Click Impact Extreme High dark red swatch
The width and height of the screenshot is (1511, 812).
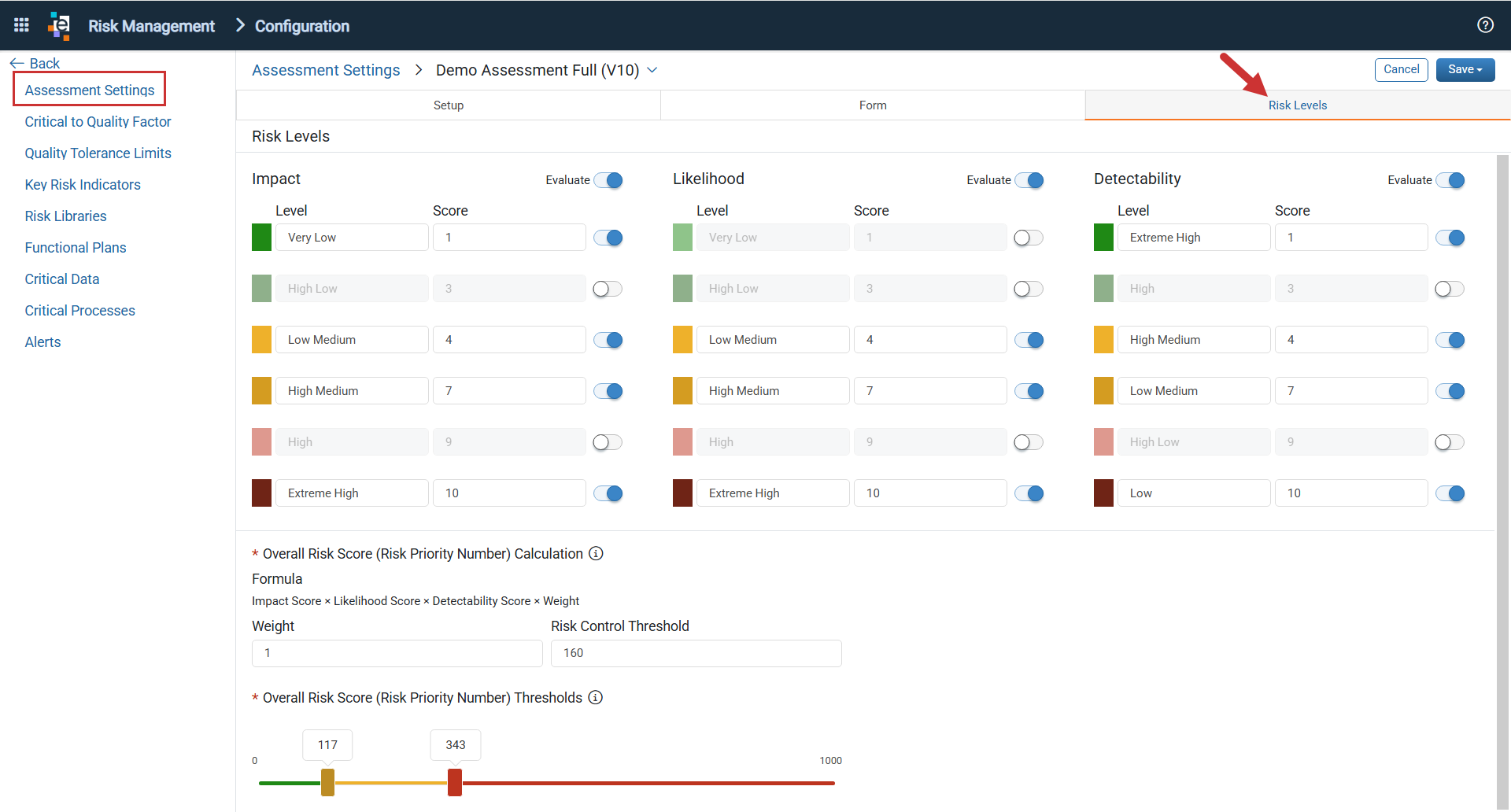point(261,493)
